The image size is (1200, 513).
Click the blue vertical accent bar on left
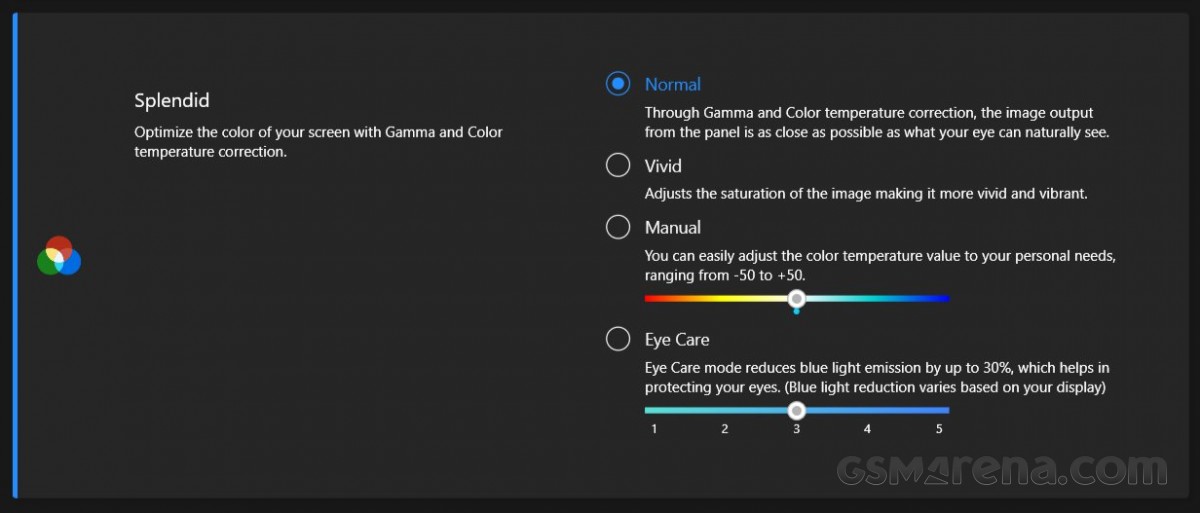15,256
